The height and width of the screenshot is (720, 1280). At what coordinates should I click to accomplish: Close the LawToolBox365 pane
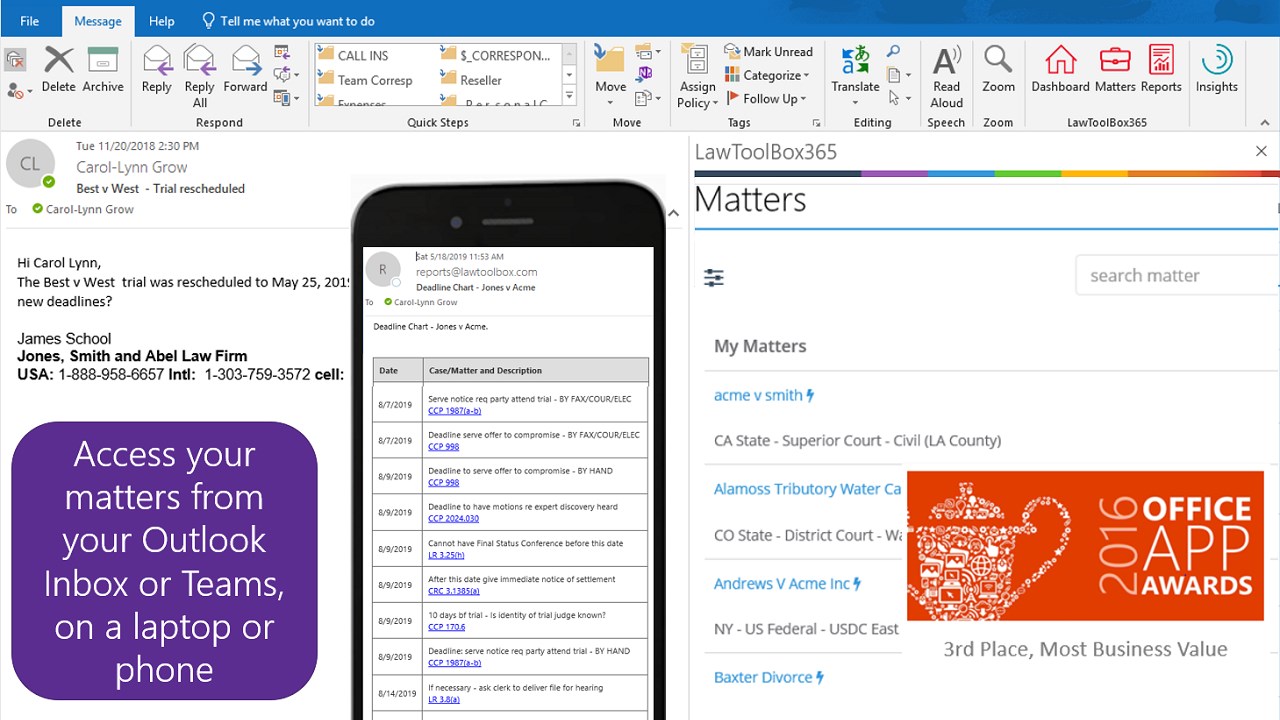[1261, 151]
